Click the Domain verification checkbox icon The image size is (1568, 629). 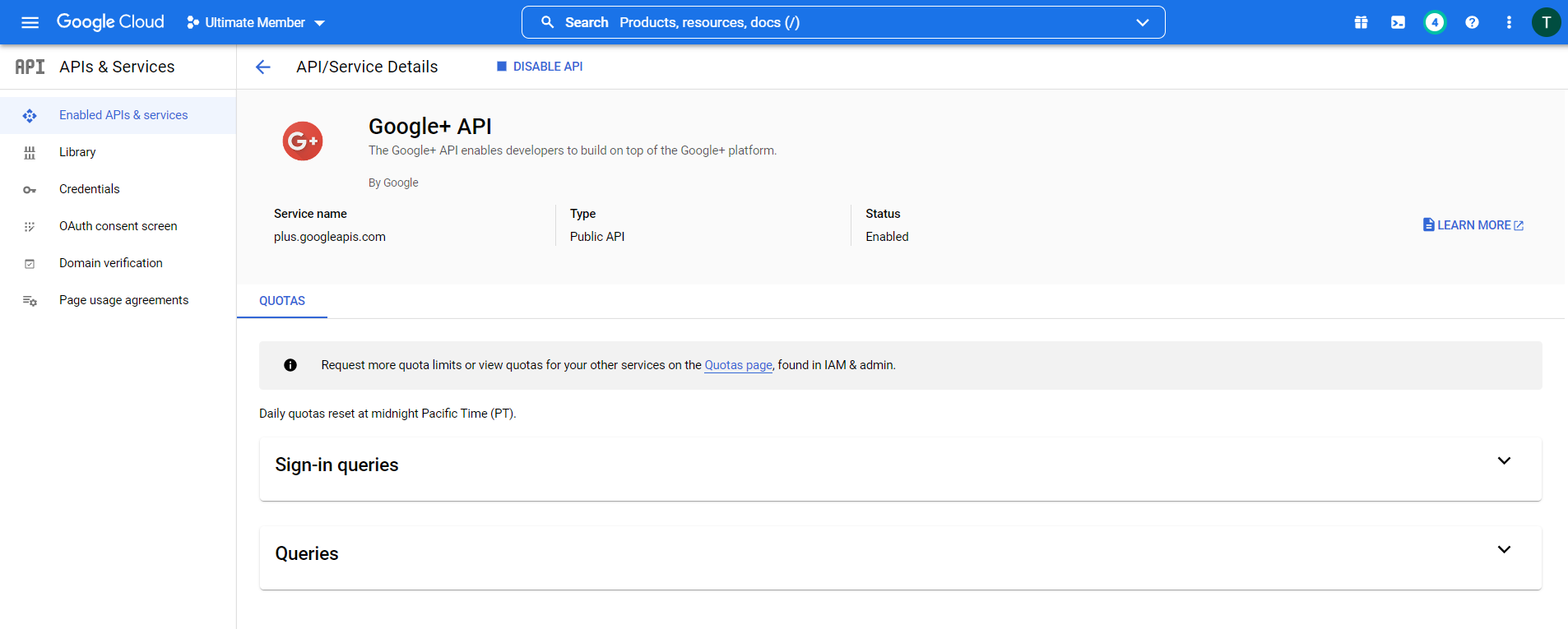pyautogui.click(x=30, y=264)
